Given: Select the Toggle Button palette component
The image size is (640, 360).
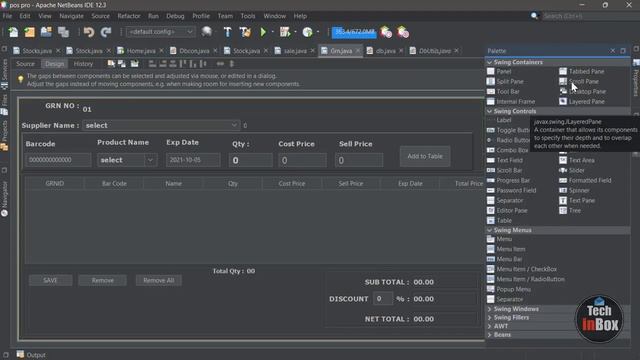Looking at the screenshot, I should (509, 130).
